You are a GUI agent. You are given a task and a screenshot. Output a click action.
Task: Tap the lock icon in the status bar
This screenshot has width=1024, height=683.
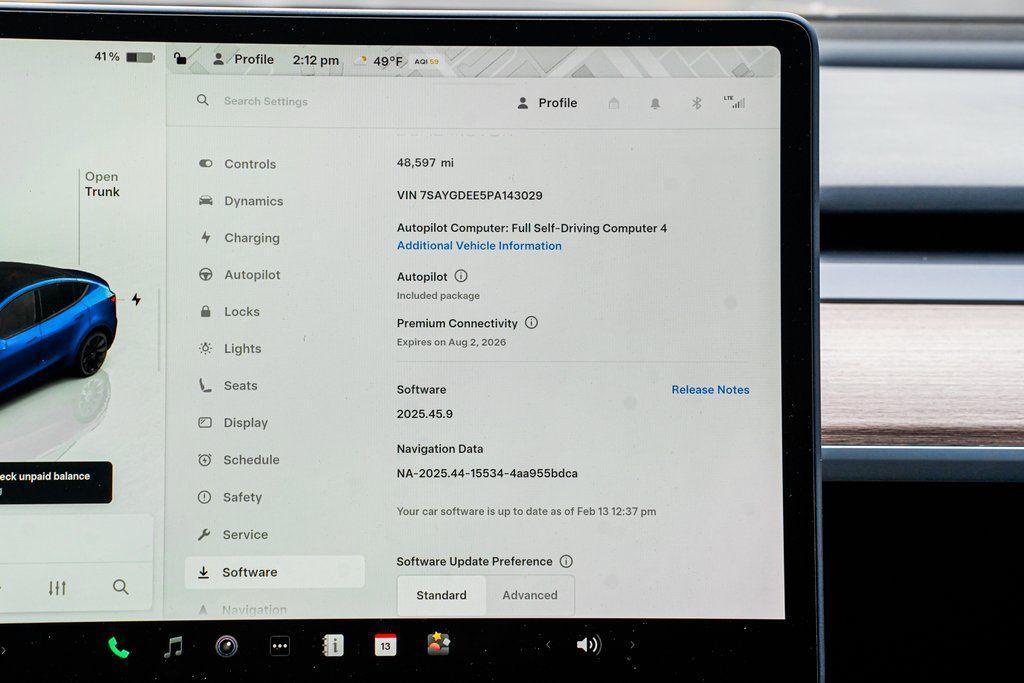click(180, 59)
